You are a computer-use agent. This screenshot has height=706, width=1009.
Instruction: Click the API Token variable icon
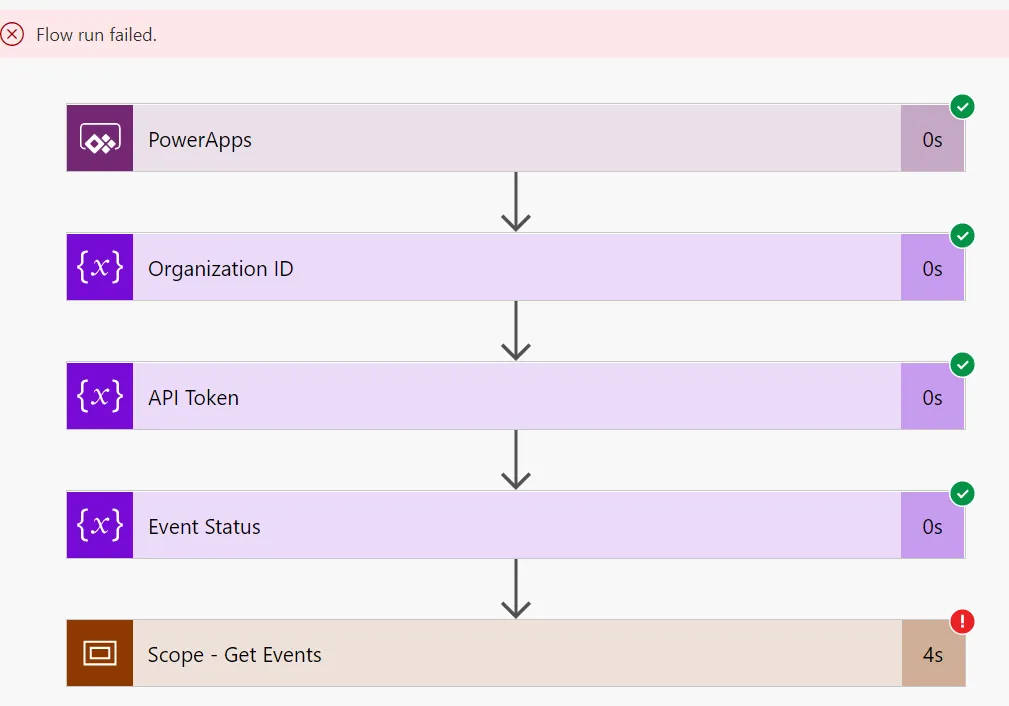pos(100,396)
